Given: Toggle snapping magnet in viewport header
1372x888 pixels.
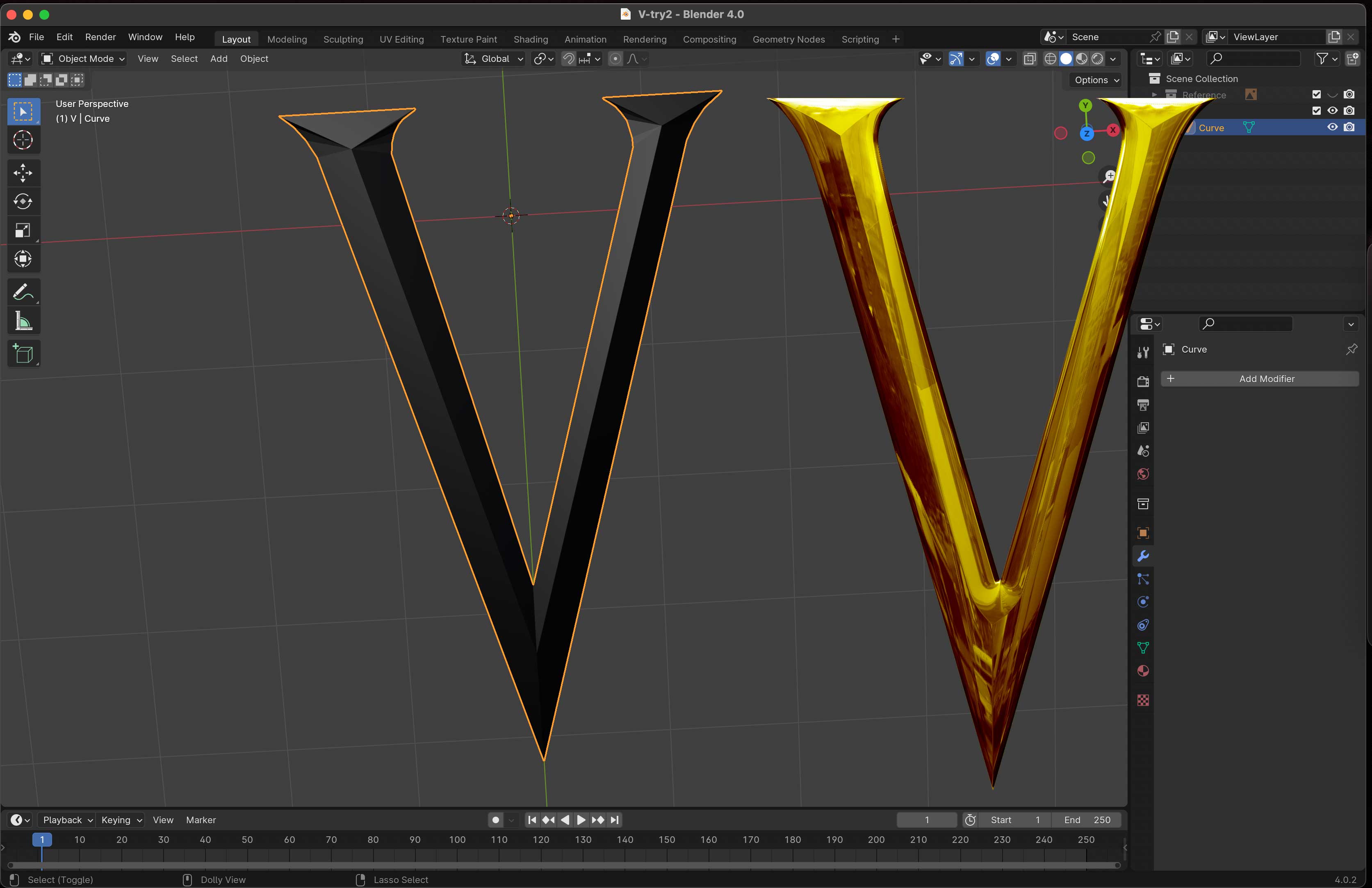Looking at the screenshot, I should [x=568, y=59].
